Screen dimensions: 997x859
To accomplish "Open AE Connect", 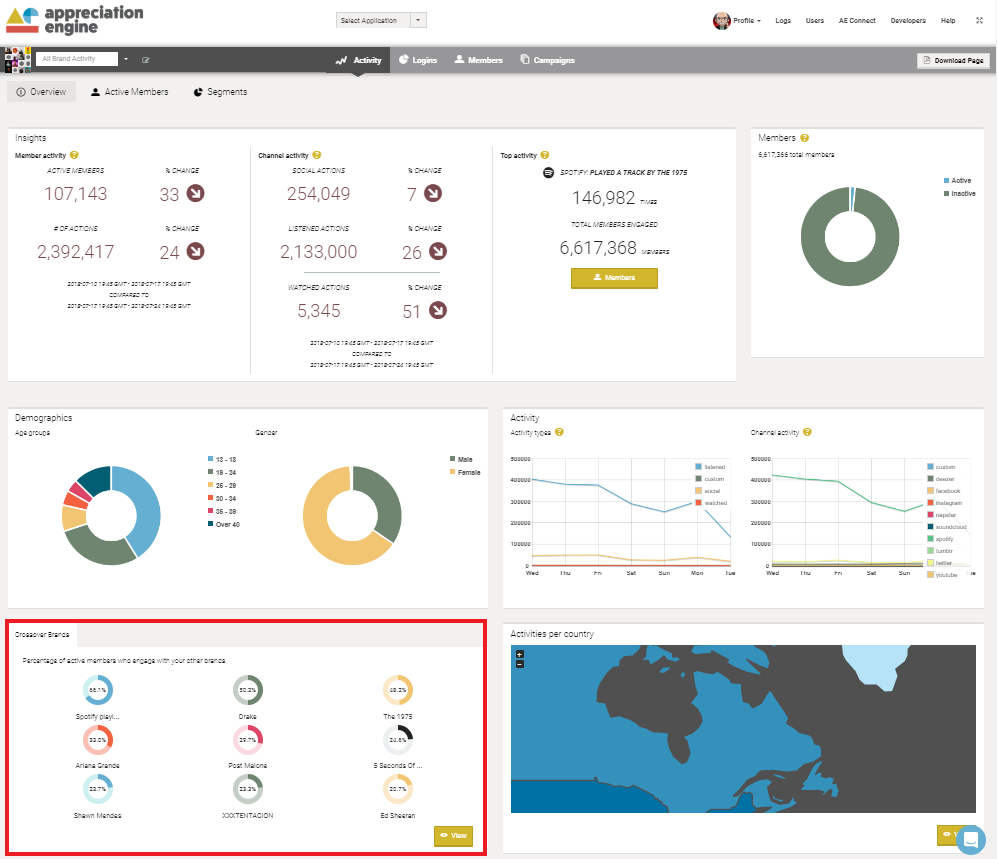I will (856, 21).
